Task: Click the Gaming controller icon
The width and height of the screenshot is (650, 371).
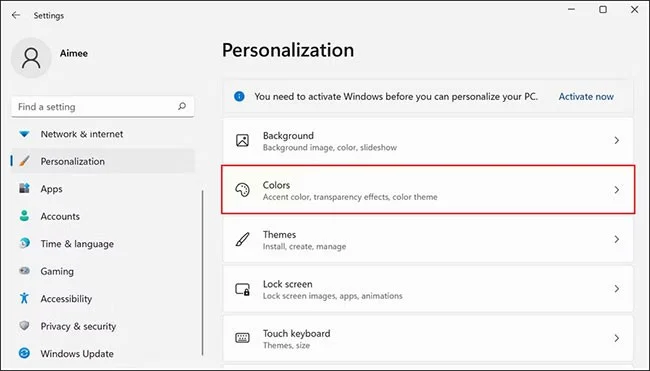Action: [x=24, y=271]
